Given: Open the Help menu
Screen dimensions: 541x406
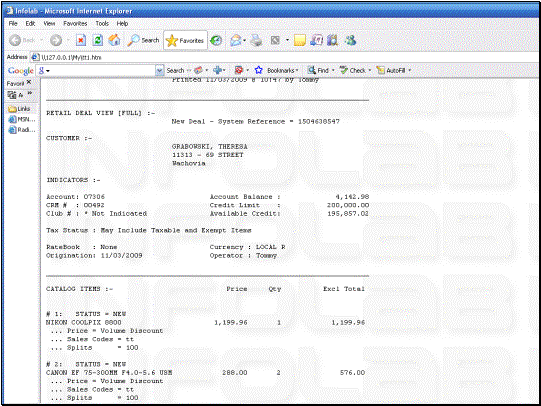Looking at the screenshot, I should point(122,23).
